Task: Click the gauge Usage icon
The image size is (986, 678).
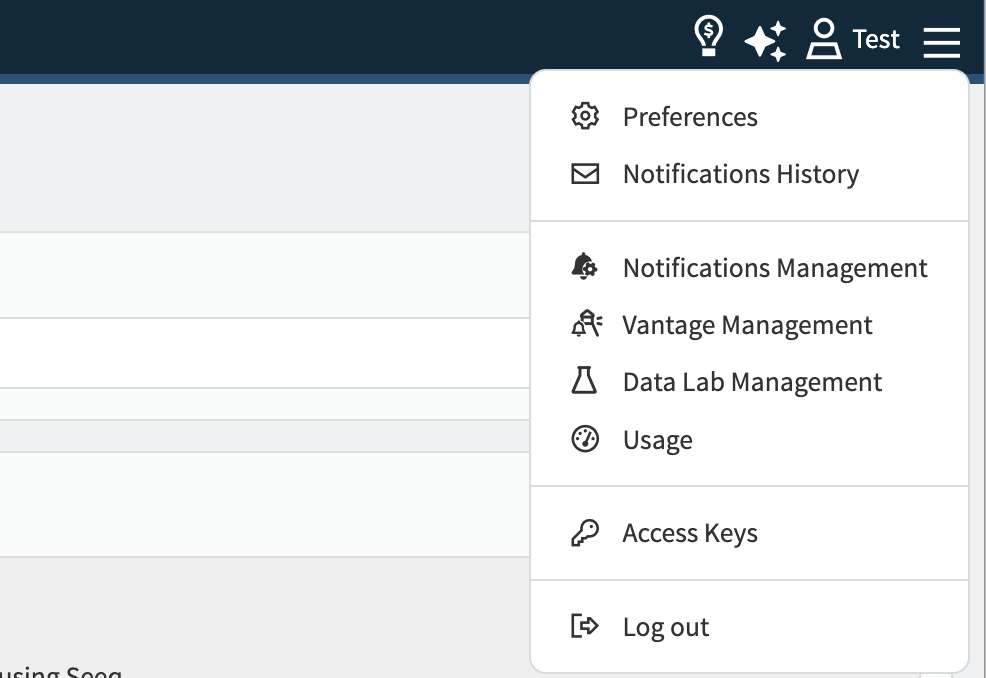Action: [x=585, y=439]
